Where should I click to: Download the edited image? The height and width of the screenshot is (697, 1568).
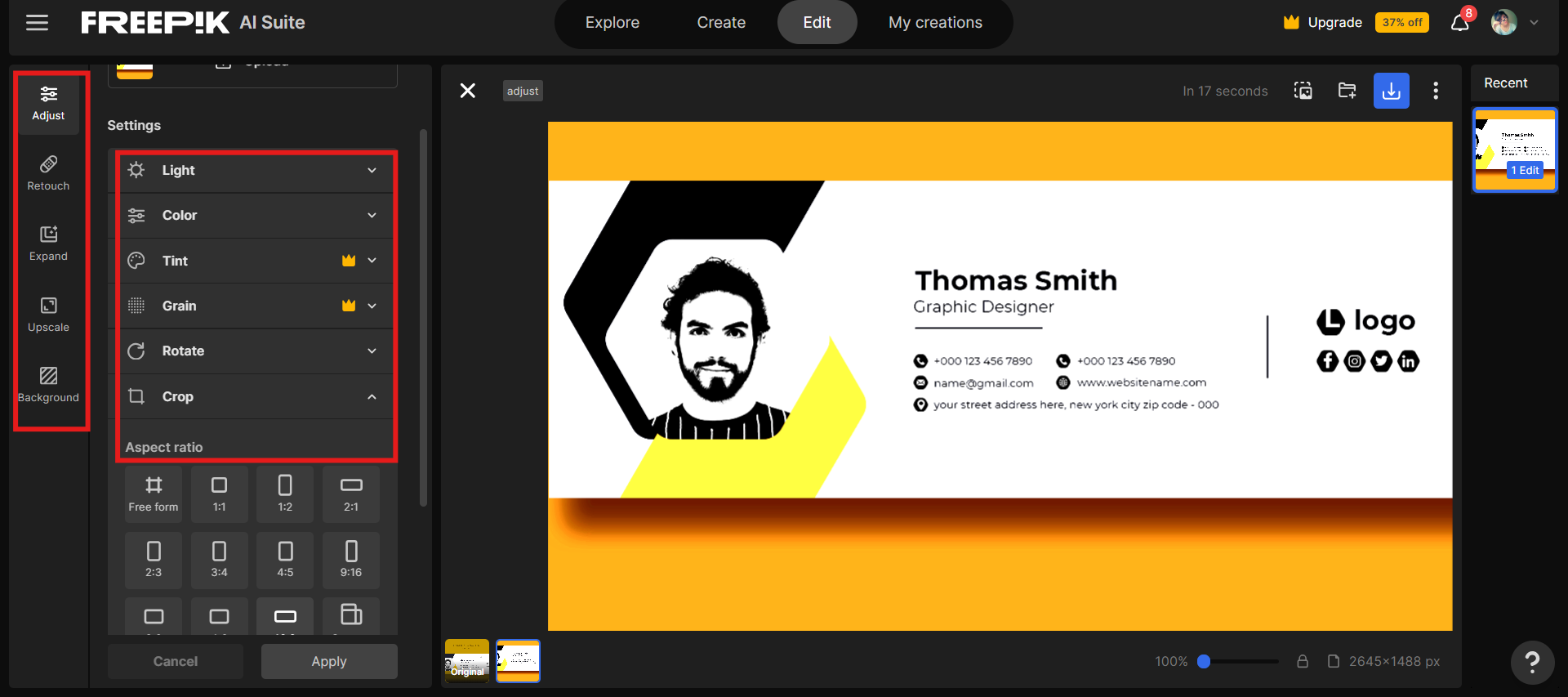coord(1392,91)
